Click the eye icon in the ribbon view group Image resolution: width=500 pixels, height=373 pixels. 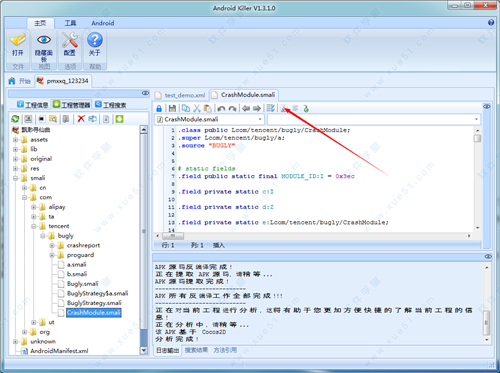44,40
